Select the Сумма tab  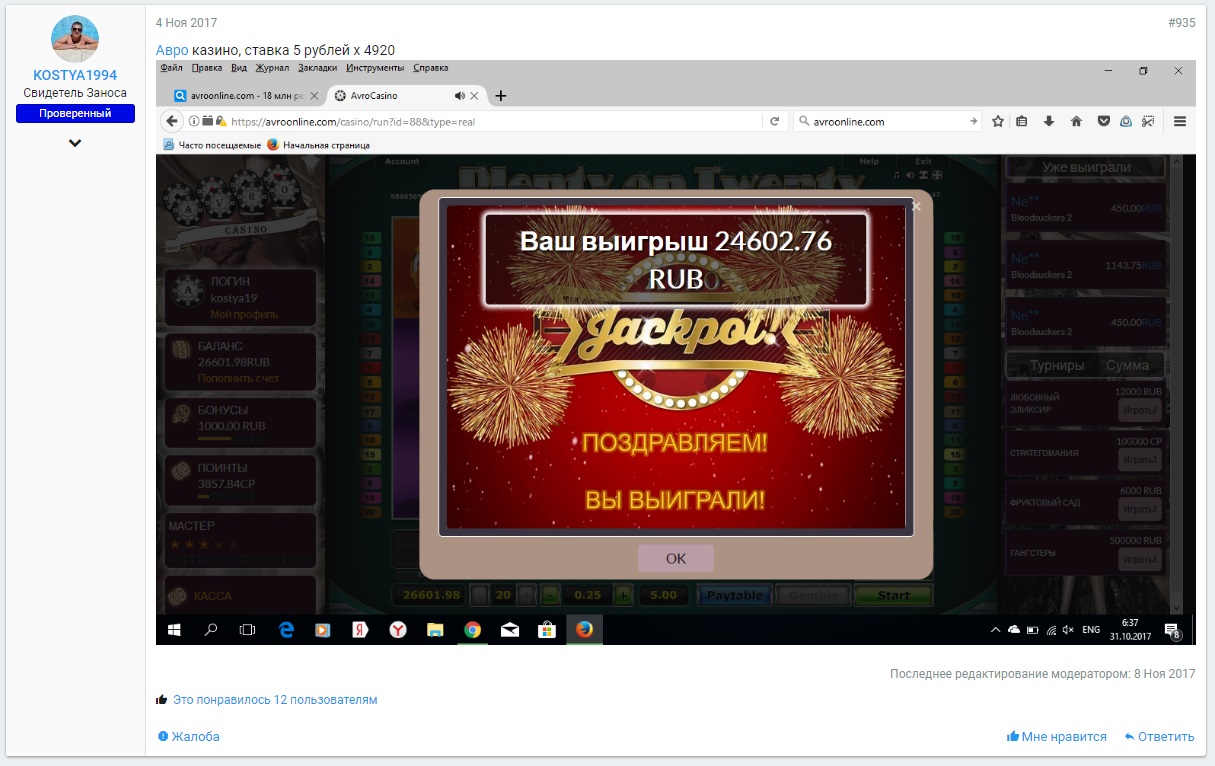[x=1127, y=366]
